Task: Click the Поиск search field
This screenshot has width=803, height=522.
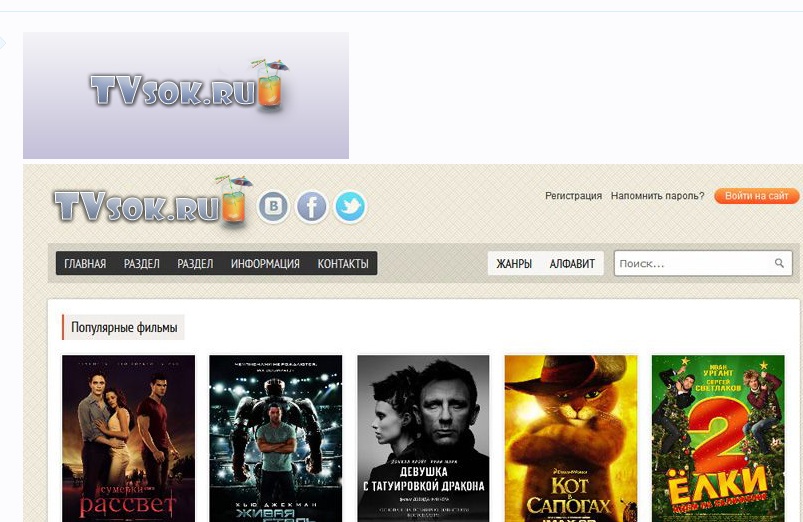Action: click(703, 263)
